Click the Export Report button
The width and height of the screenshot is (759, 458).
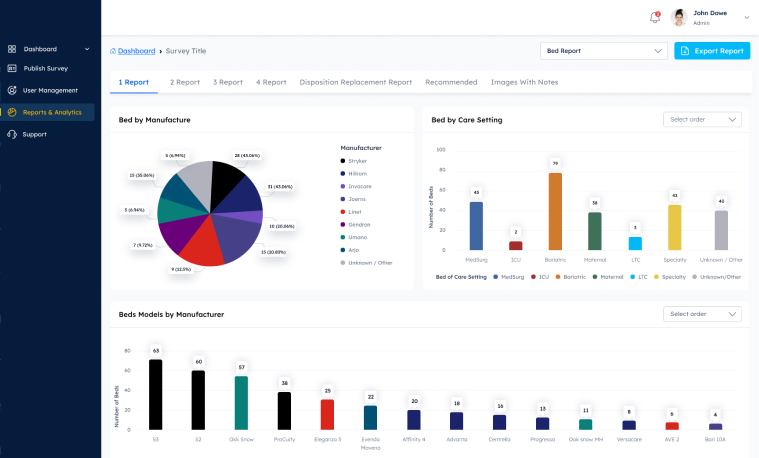pyautogui.click(x=711, y=51)
